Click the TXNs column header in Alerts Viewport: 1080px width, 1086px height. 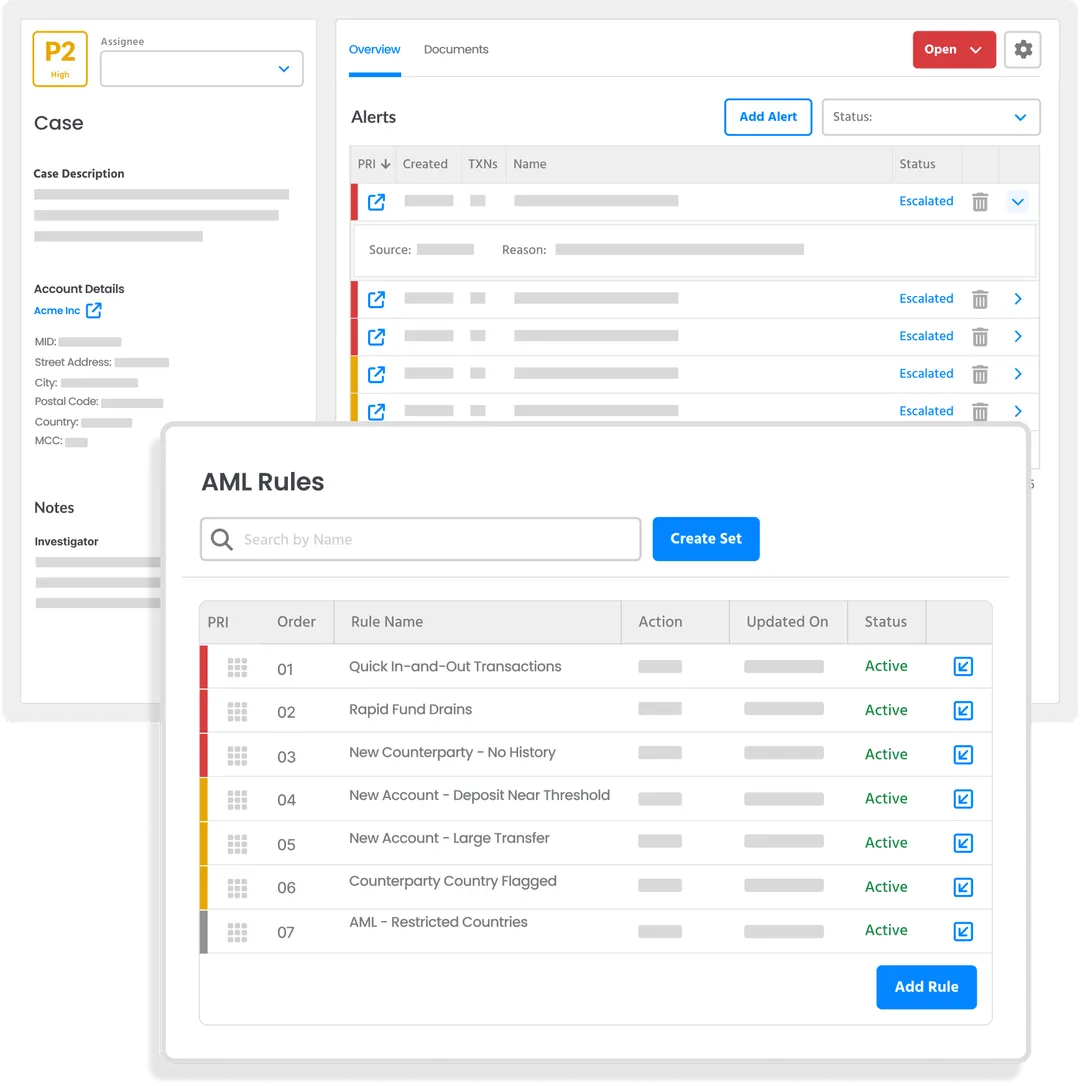(x=482, y=164)
